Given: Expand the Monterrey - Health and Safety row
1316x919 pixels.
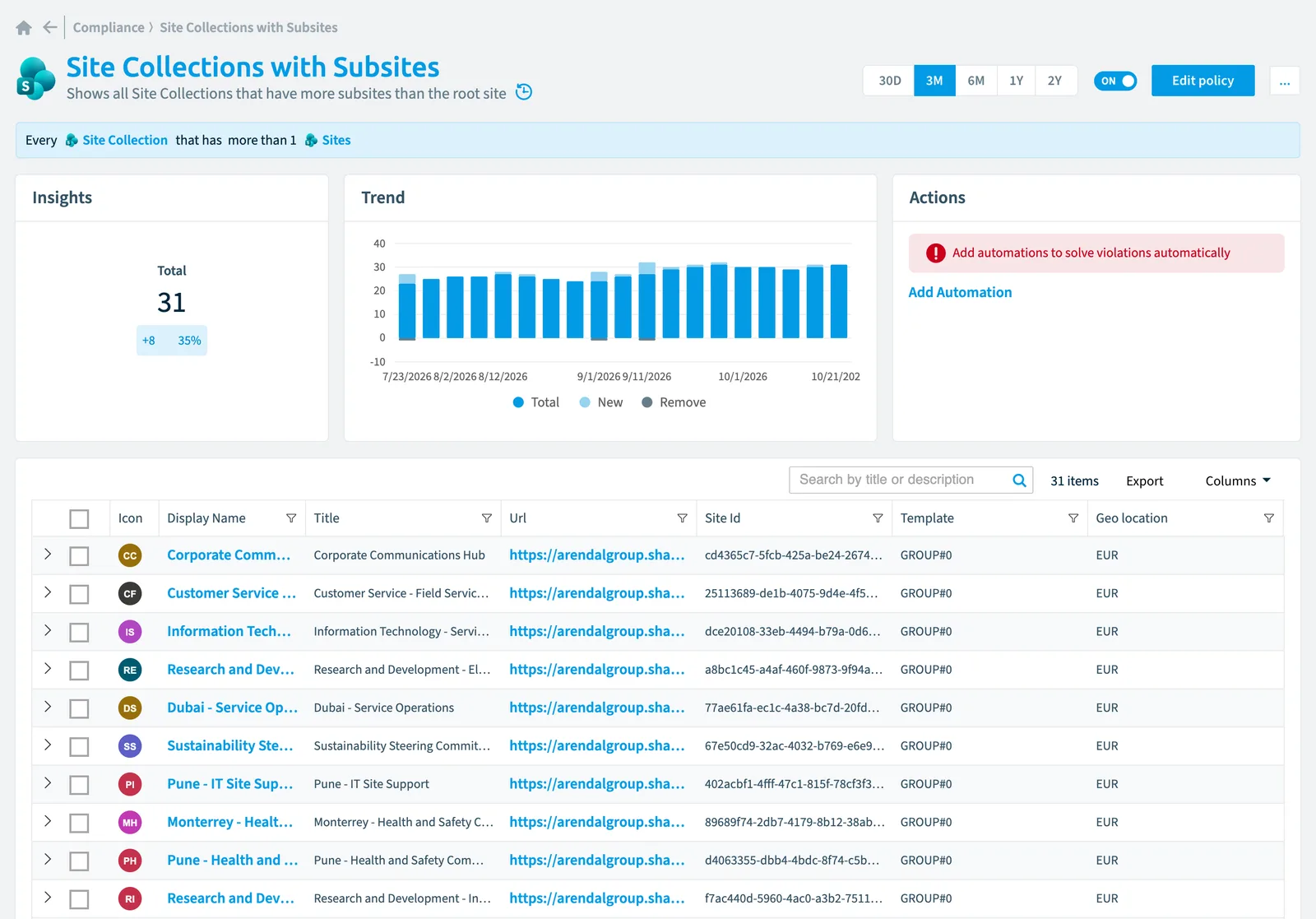Looking at the screenshot, I should 48,821.
